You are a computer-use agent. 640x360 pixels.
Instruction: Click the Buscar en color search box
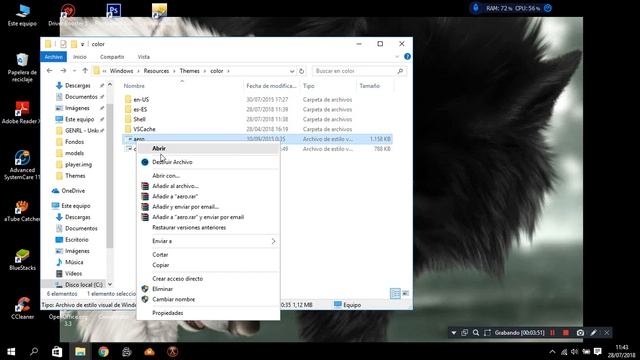tap(360, 71)
